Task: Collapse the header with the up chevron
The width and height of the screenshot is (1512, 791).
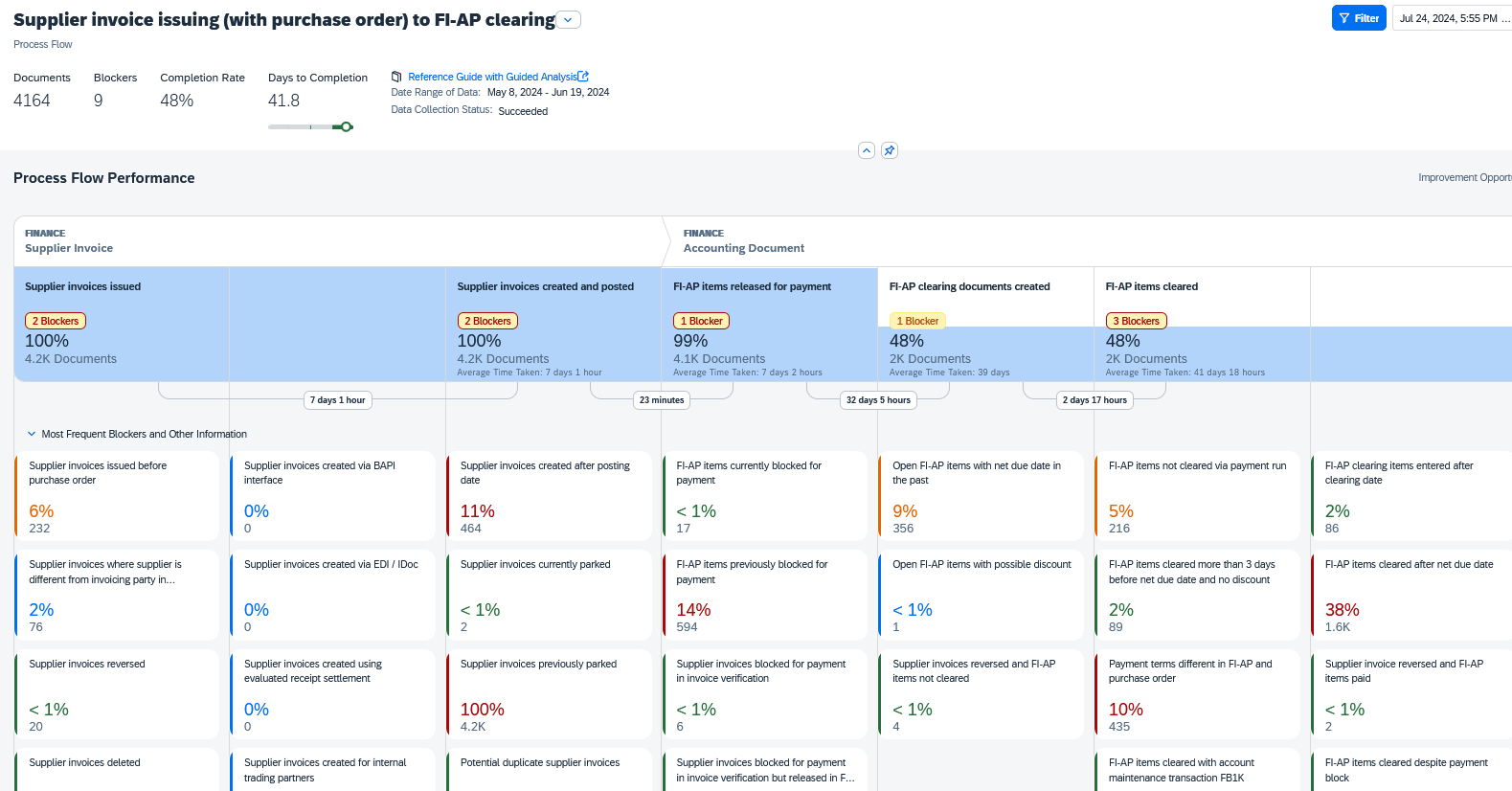Action: [867, 150]
